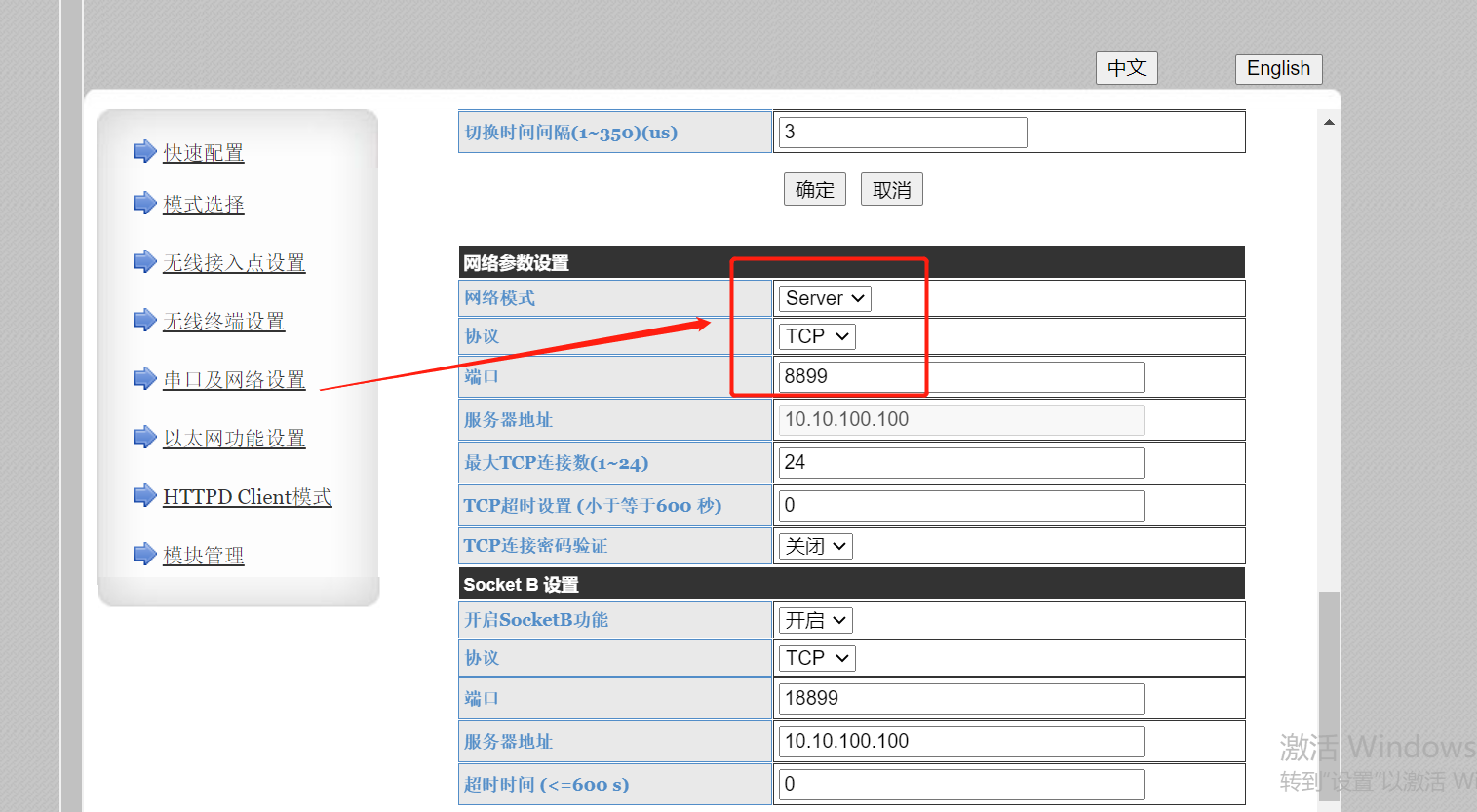Image resolution: width=1477 pixels, height=812 pixels.
Task: Click the arrow icon next to 模式选择
Action: coord(144,204)
